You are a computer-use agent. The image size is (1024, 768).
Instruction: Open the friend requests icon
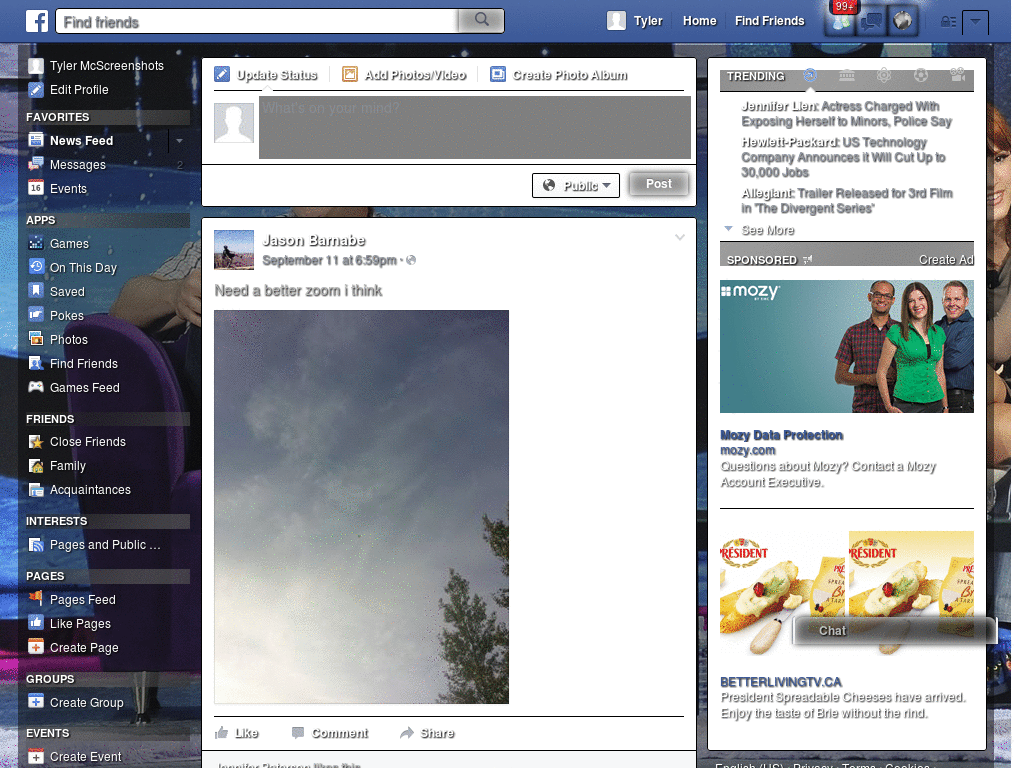tap(840, 22)
